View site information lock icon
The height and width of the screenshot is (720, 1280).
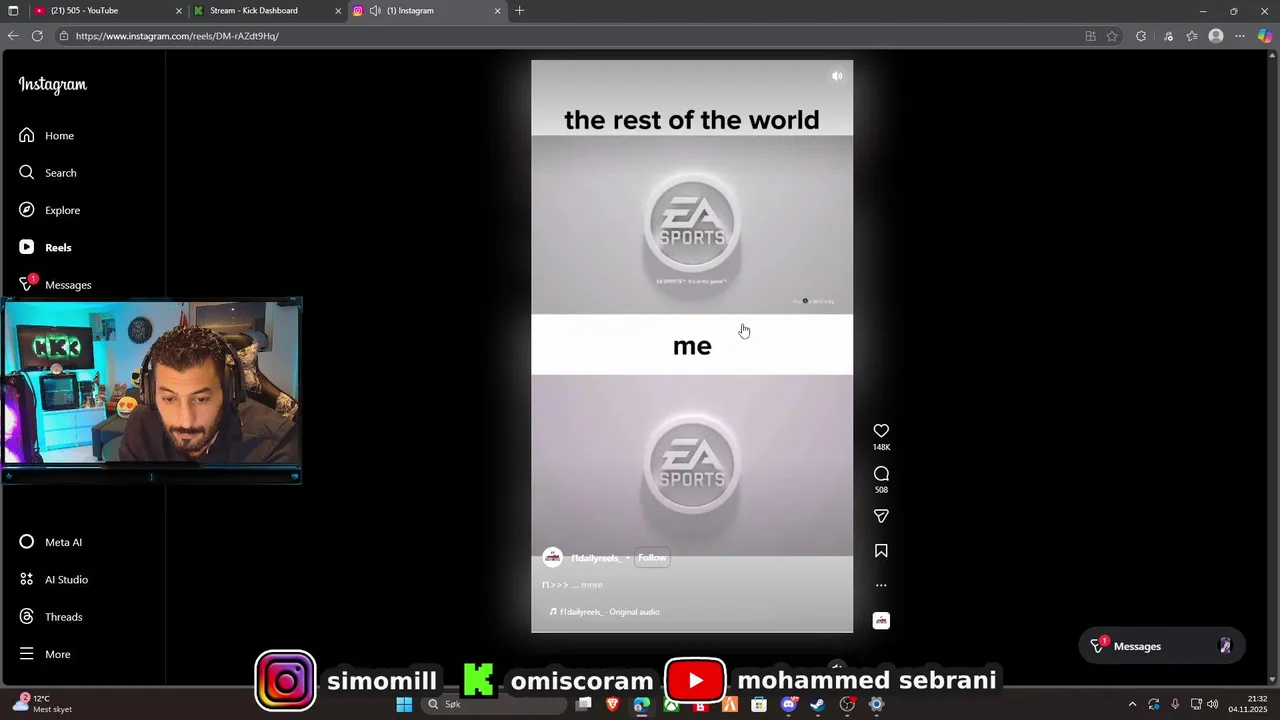64,36
